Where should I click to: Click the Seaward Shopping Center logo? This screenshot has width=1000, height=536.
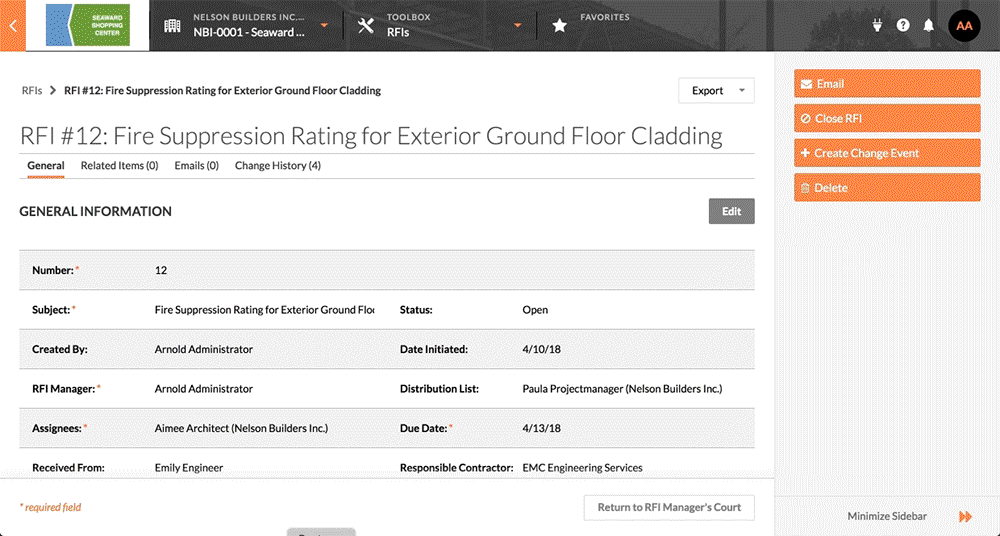click(87, 26)
